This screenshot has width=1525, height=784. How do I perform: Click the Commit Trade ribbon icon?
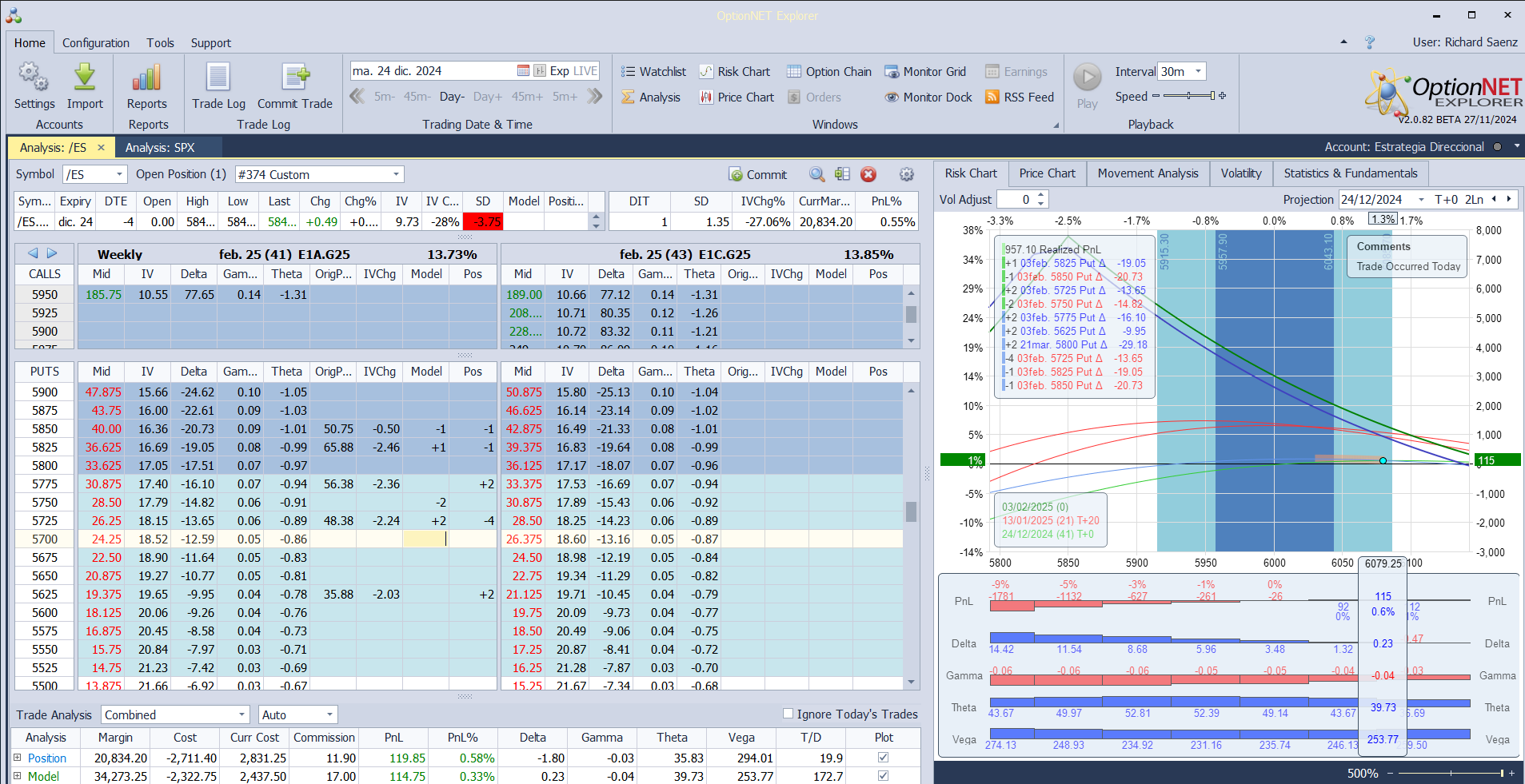point(295,78)
